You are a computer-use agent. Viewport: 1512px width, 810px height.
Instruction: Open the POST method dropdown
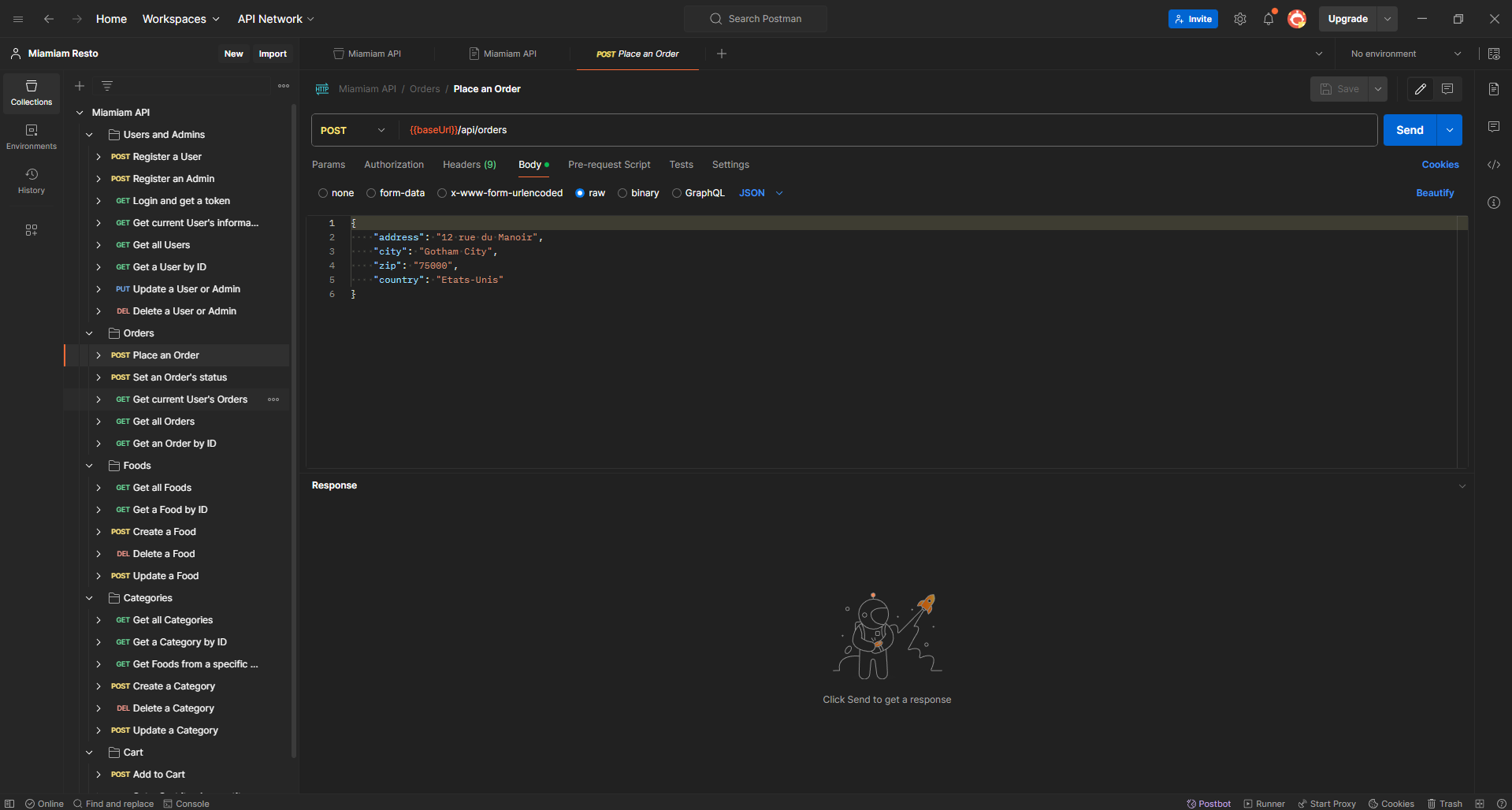[x=353, y=130]
